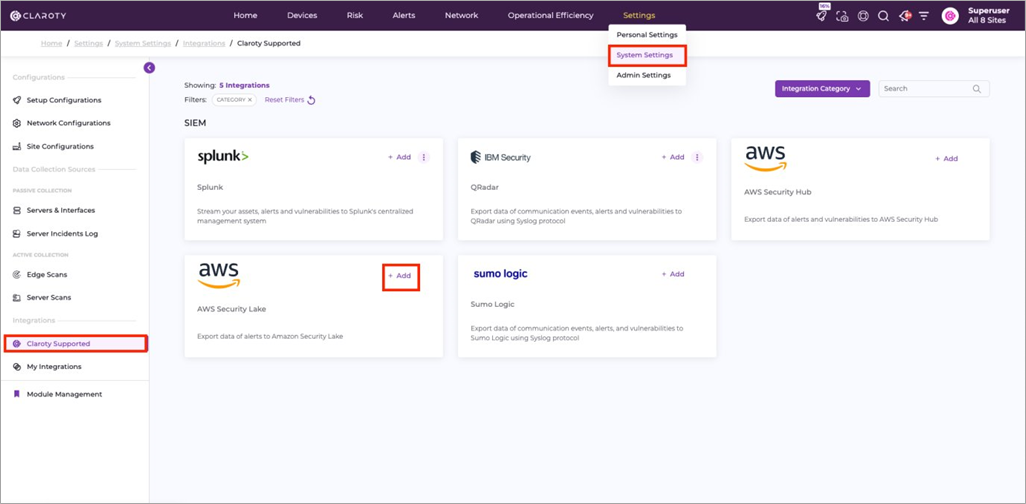The width and height of the screenshot is (1026, 504).
Task: Open the Settings menu in navigation
Action: [639, 16]
